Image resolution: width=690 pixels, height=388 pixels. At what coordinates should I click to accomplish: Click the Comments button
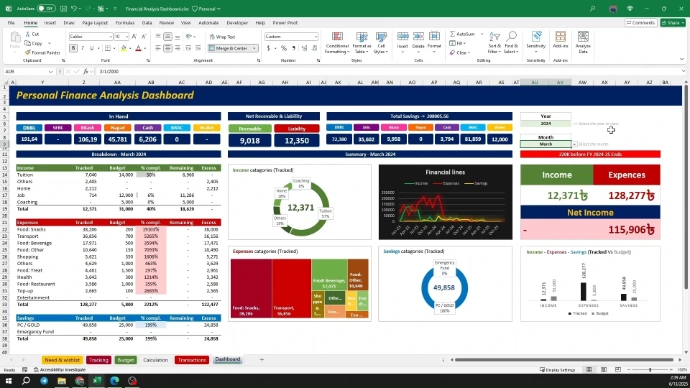pos(641,22)
